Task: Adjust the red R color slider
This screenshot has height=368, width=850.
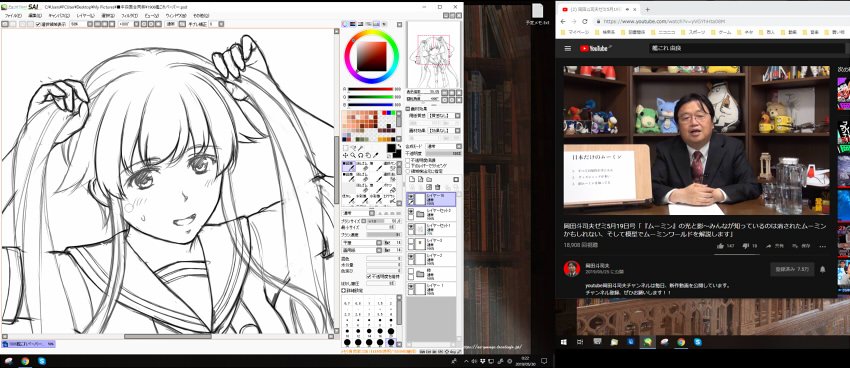Action: click(x=370, y=89)
